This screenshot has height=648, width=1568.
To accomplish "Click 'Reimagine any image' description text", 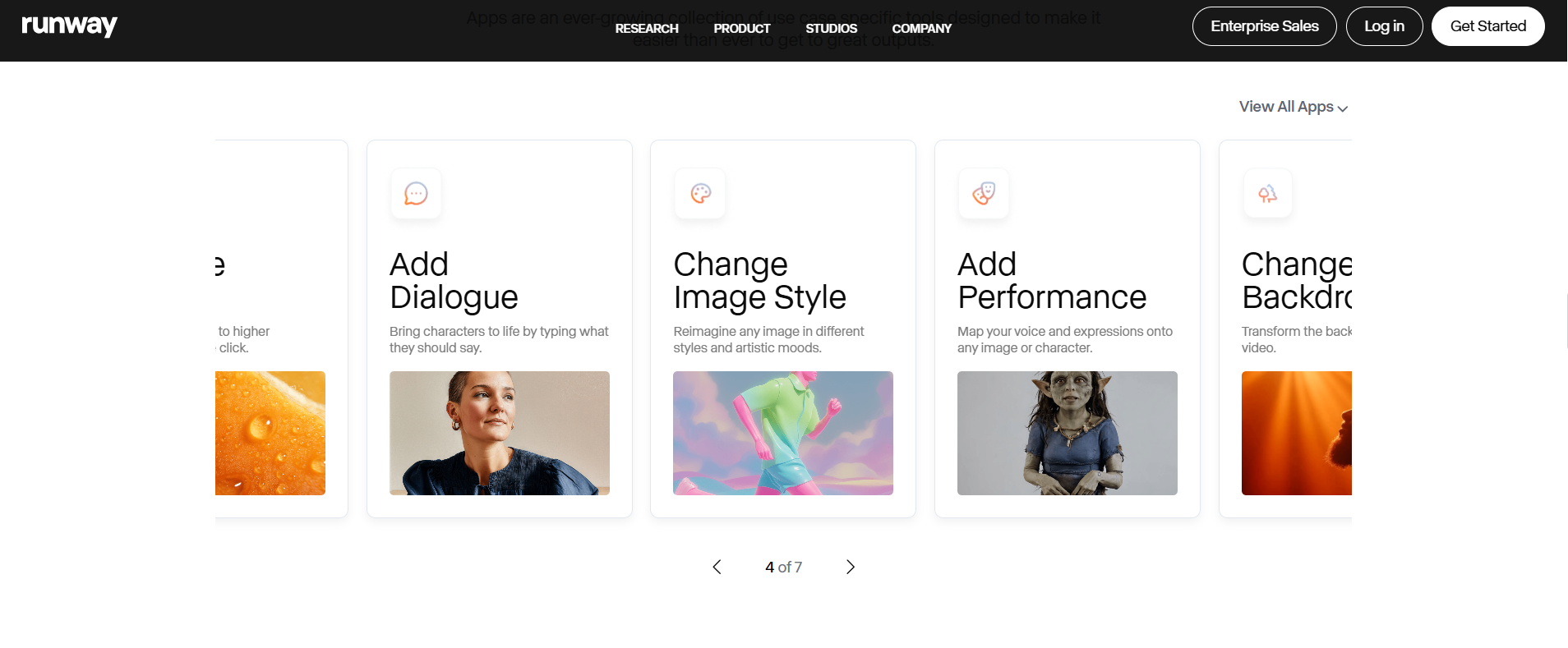I will (x=768, y=339).
